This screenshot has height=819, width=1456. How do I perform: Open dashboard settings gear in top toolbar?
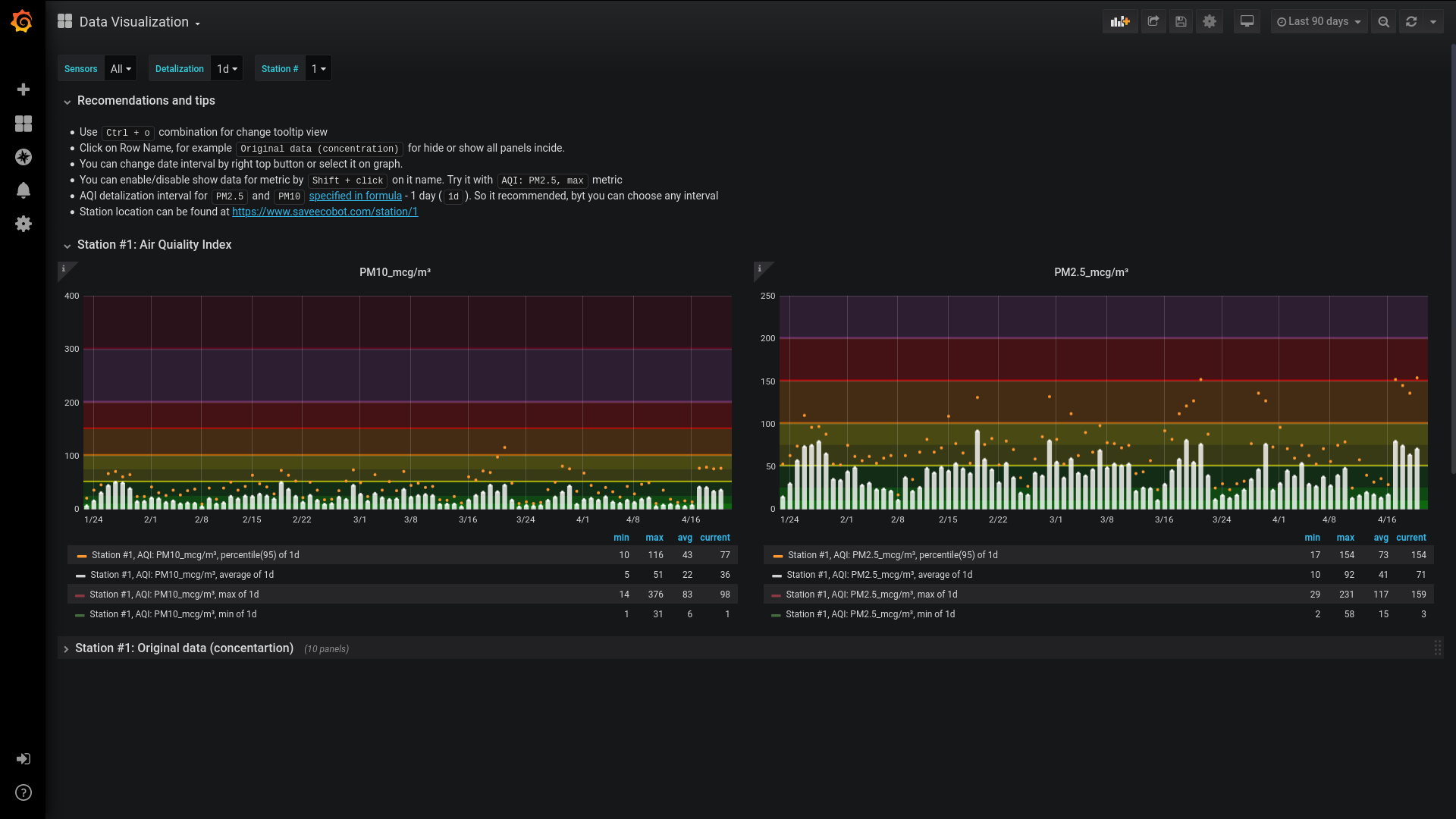[1210, 22]
